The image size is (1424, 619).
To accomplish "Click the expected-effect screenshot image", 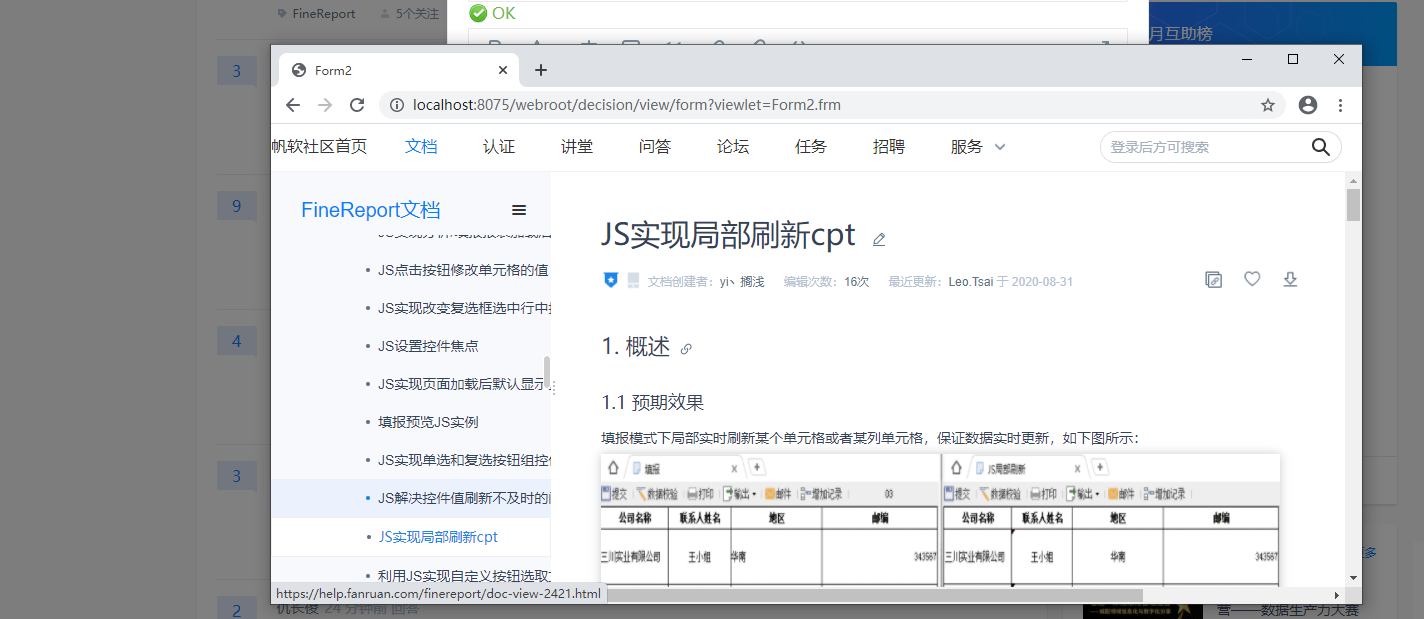I will point(940,520).
